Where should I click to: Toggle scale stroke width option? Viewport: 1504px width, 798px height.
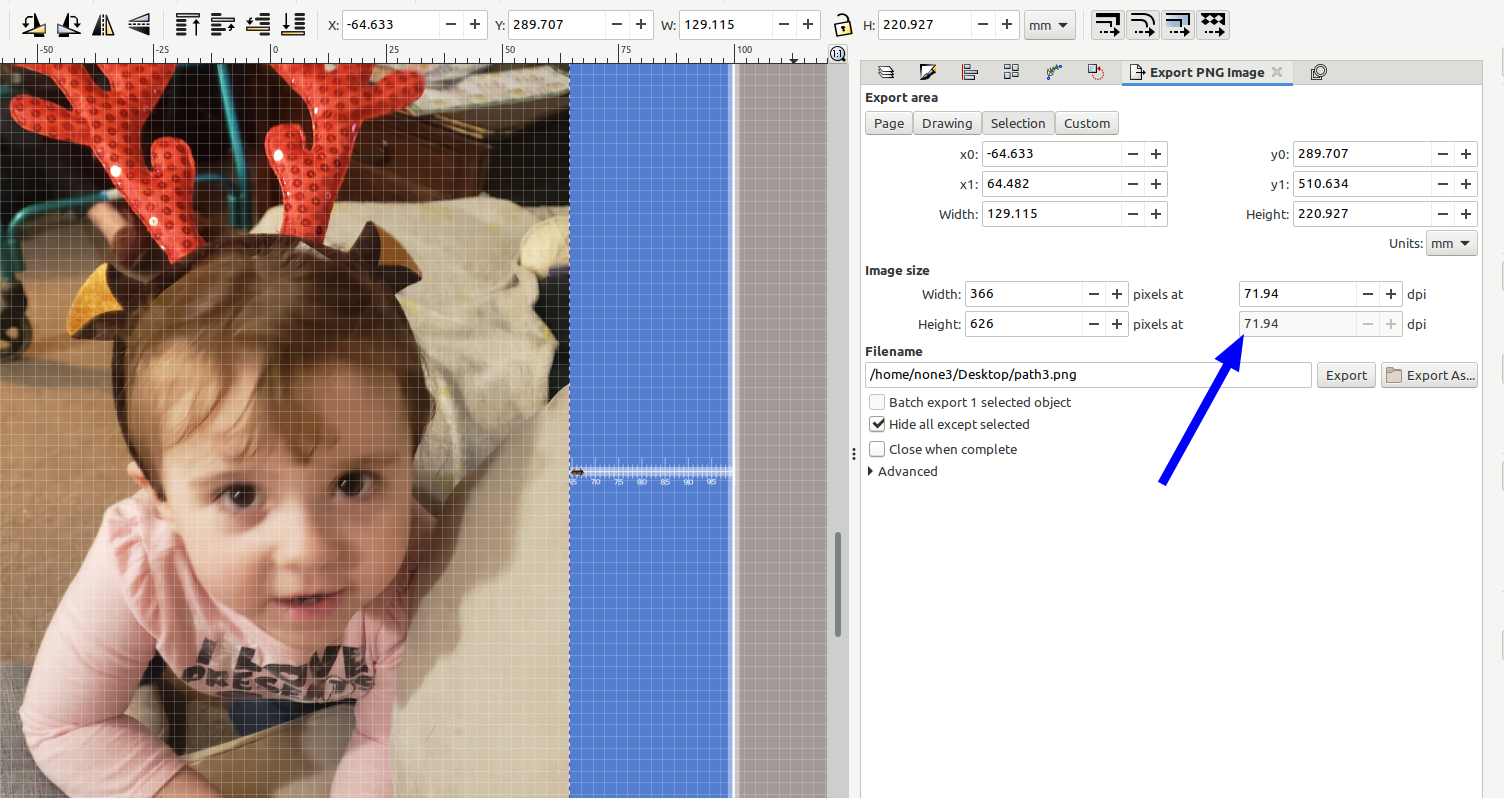pyautogui.click(x=1107, y=24)
